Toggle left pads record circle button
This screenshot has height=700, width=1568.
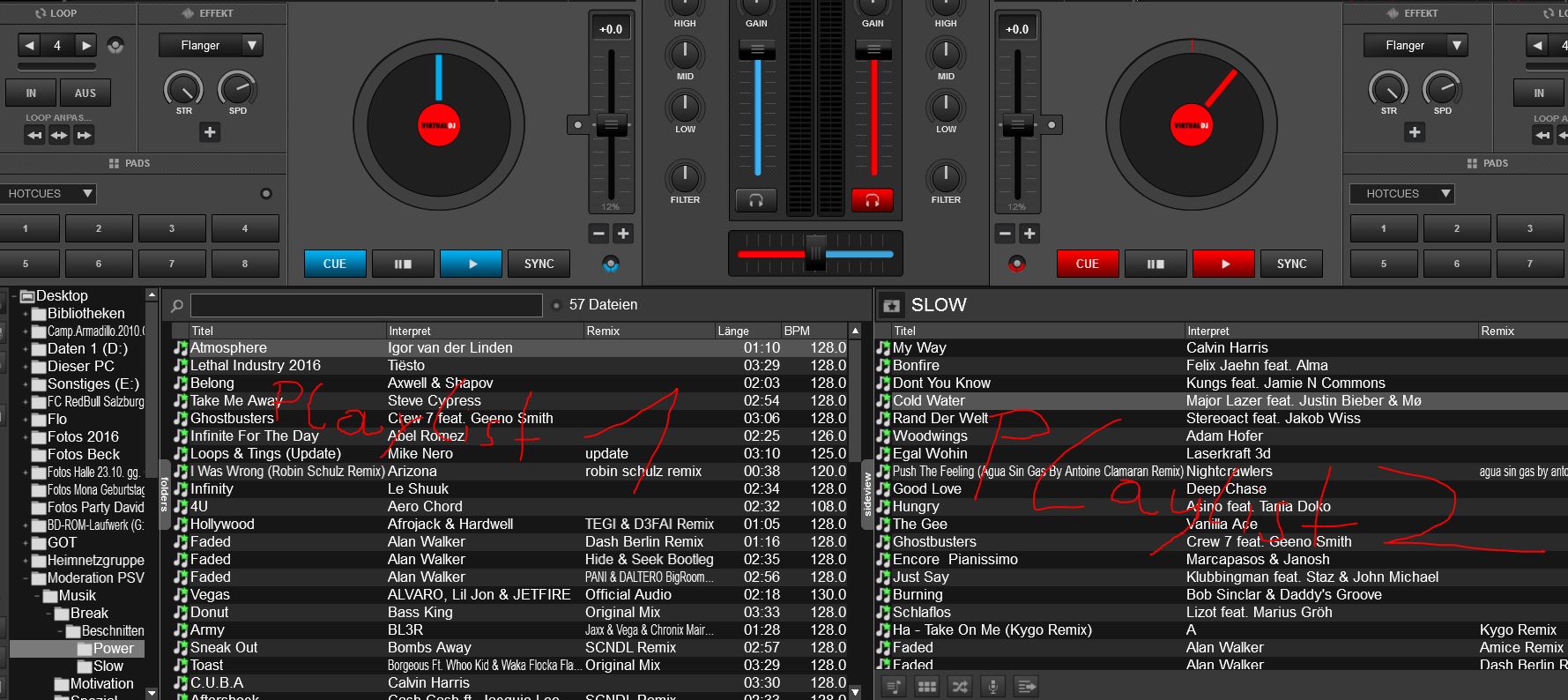[x=266, y=194]
